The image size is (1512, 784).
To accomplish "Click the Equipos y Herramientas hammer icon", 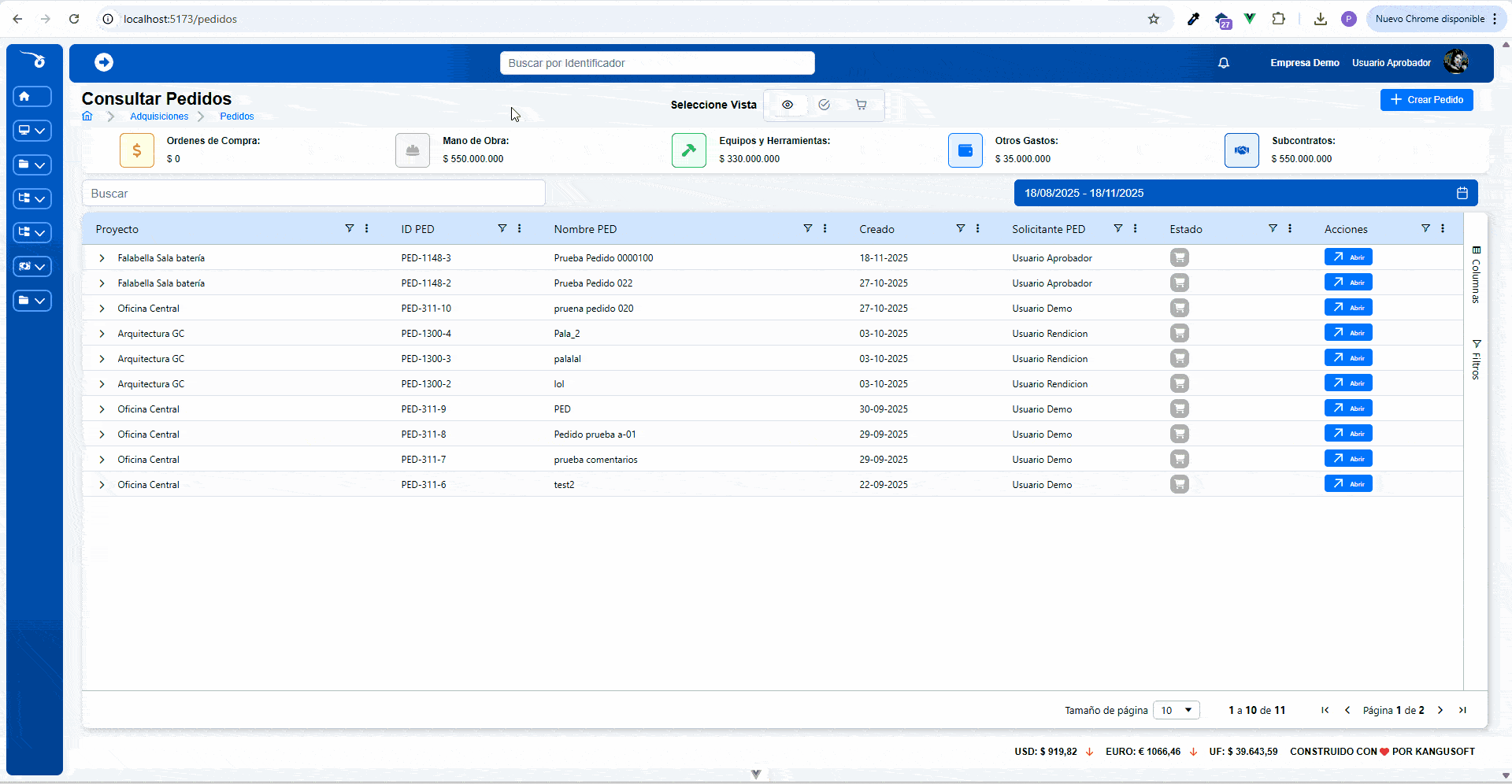I will (x=688, y=150).
